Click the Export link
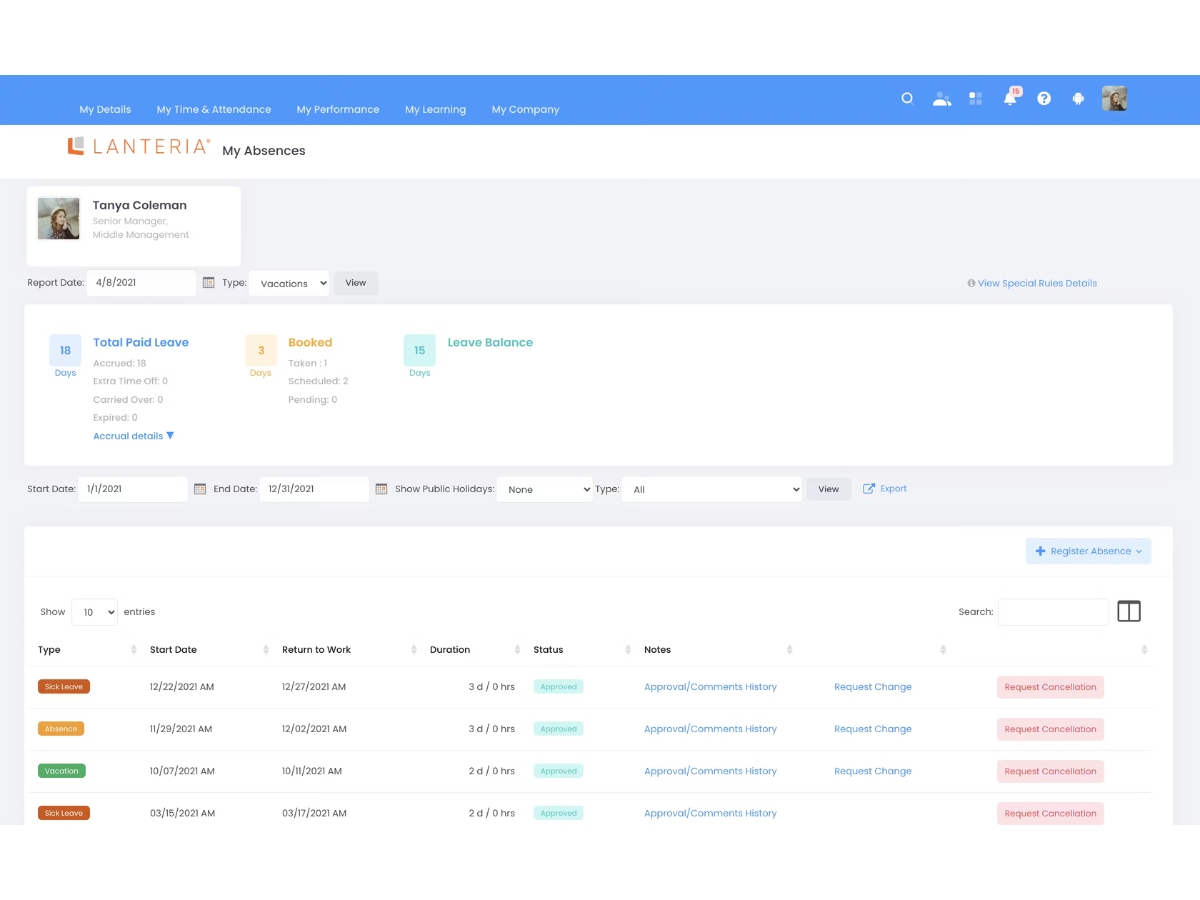The height and width of the screenshot is (900, 1200). [x=885, y=489]
